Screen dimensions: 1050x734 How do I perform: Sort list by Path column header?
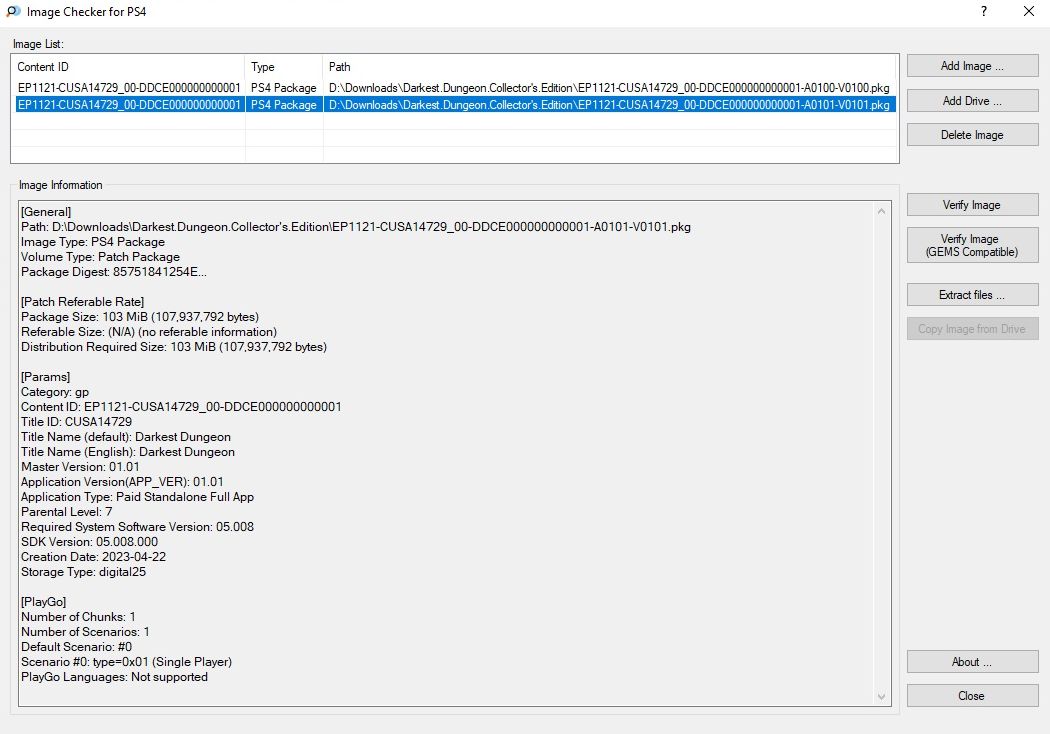(609, 67)
